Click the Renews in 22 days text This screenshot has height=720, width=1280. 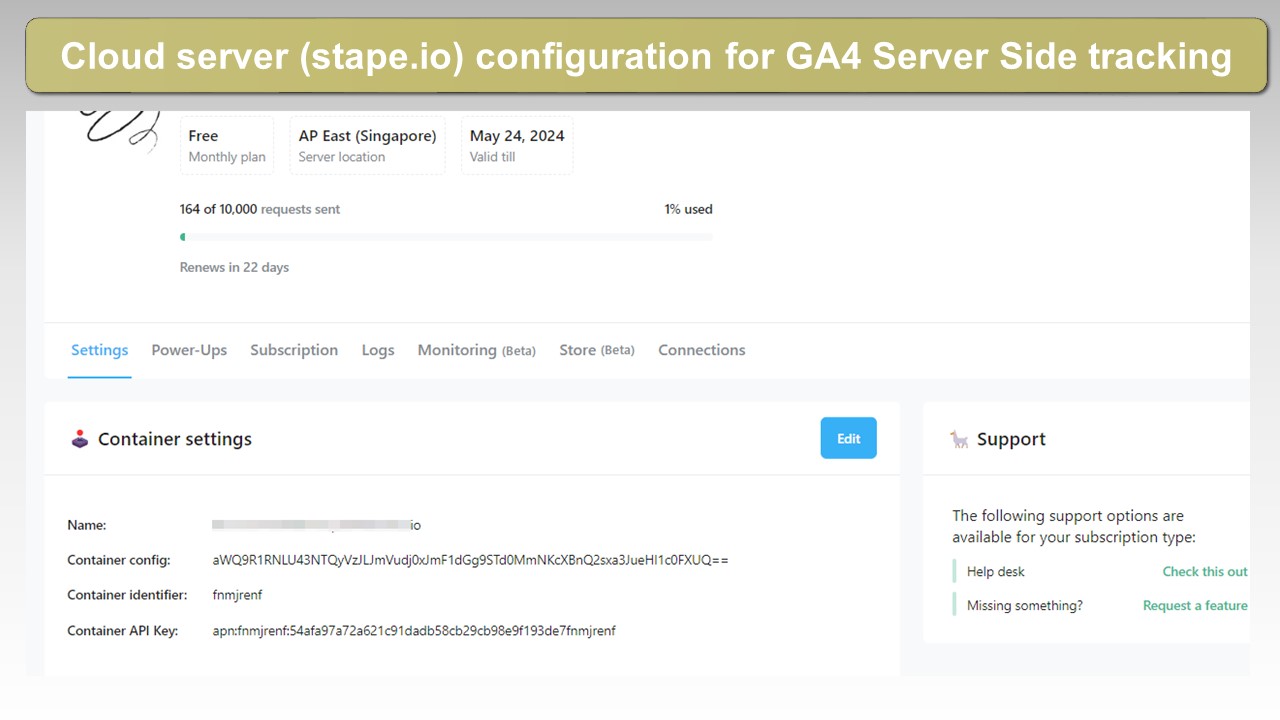pos(234,267)
